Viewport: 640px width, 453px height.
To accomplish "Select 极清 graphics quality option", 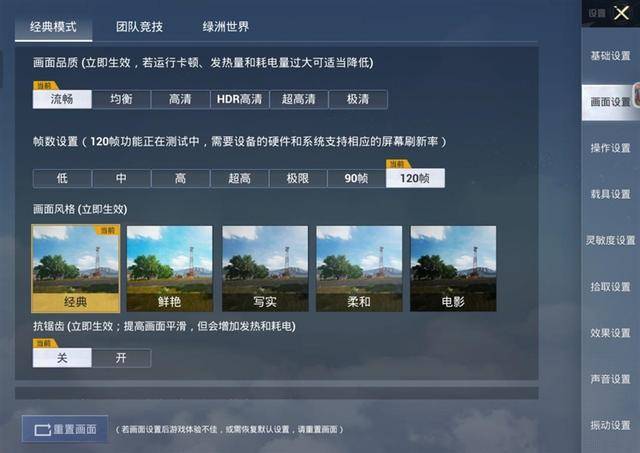I will [x=358, y=99].
